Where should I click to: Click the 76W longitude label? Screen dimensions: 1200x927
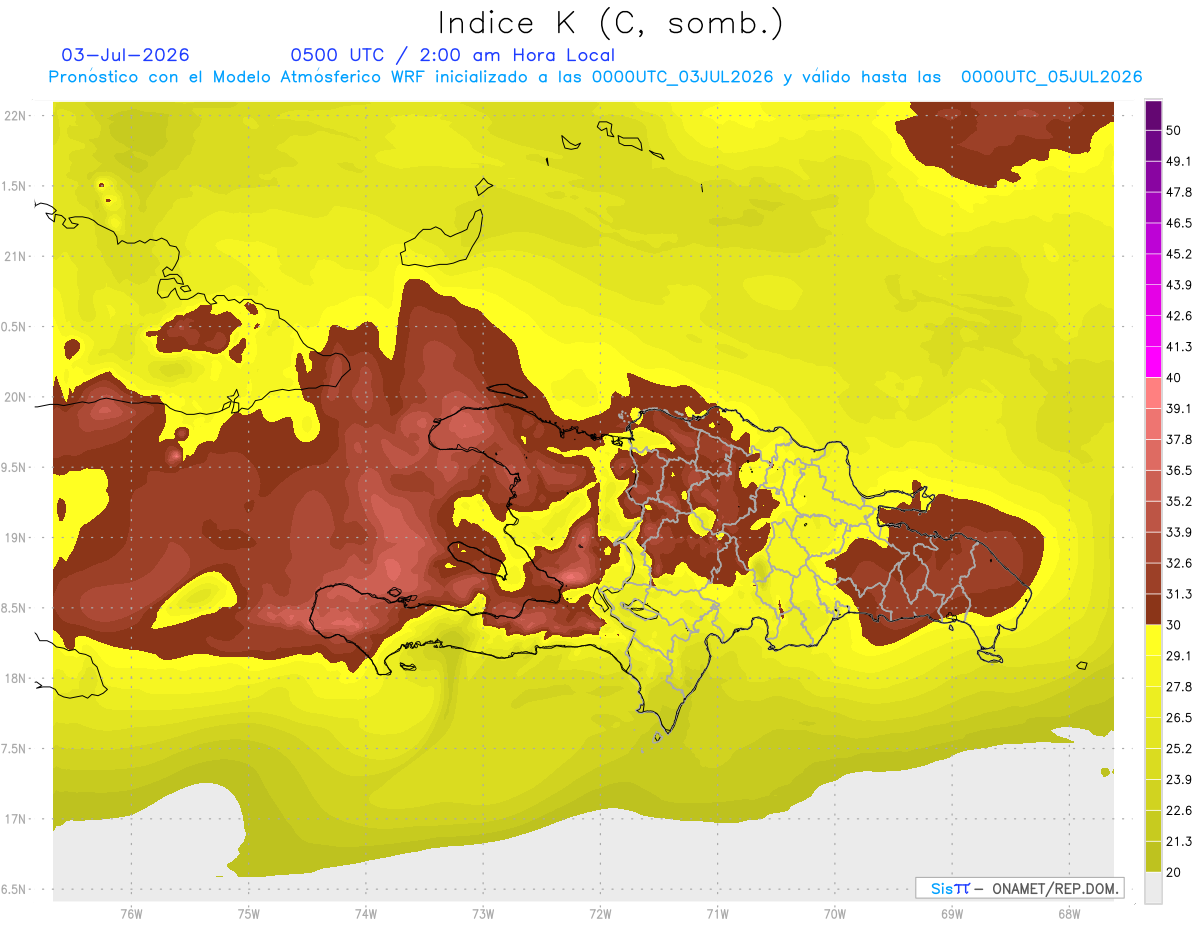pyautogui.click(x=131, y=912)
